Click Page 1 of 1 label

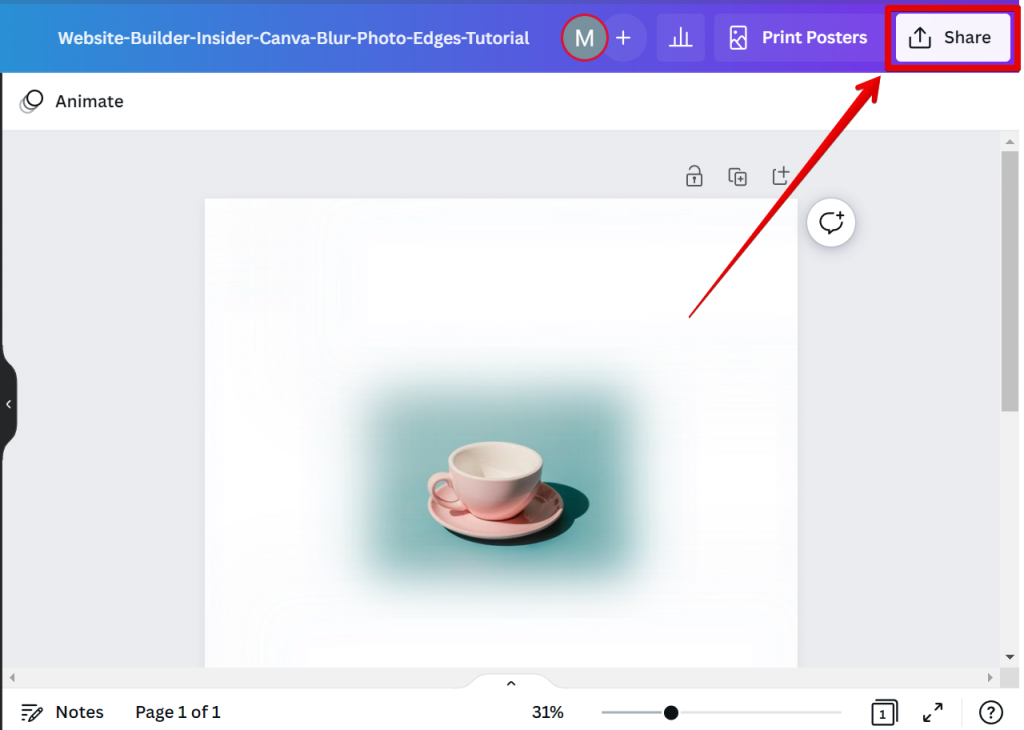[178, 711]
